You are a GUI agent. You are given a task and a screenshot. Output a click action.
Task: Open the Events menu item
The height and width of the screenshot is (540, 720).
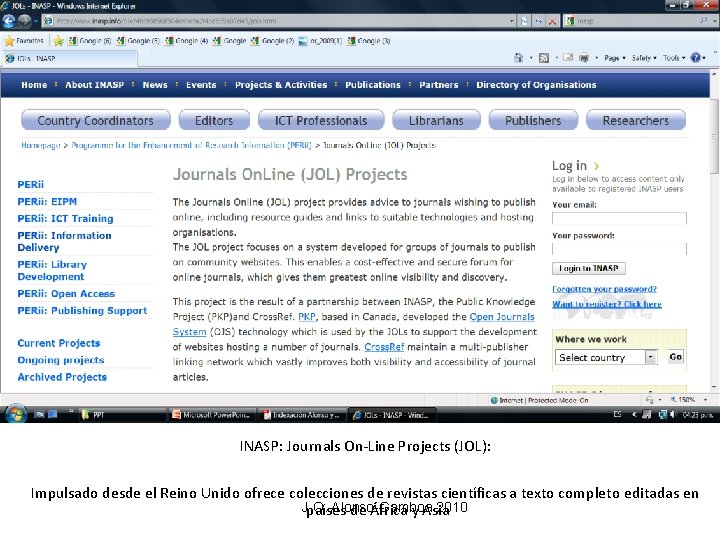[x=201, y=85]
